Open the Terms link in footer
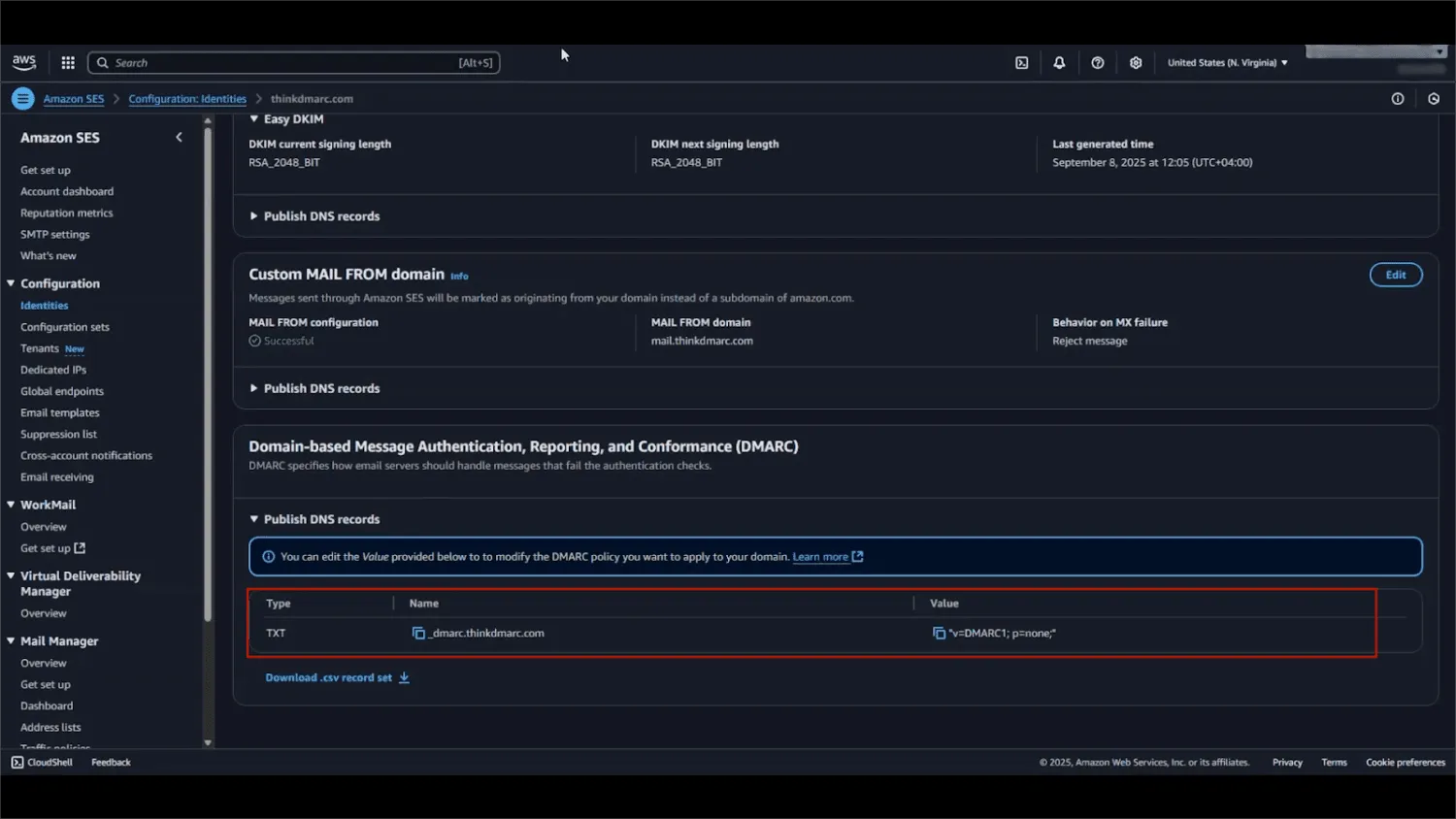 [x=1334, y=763]
